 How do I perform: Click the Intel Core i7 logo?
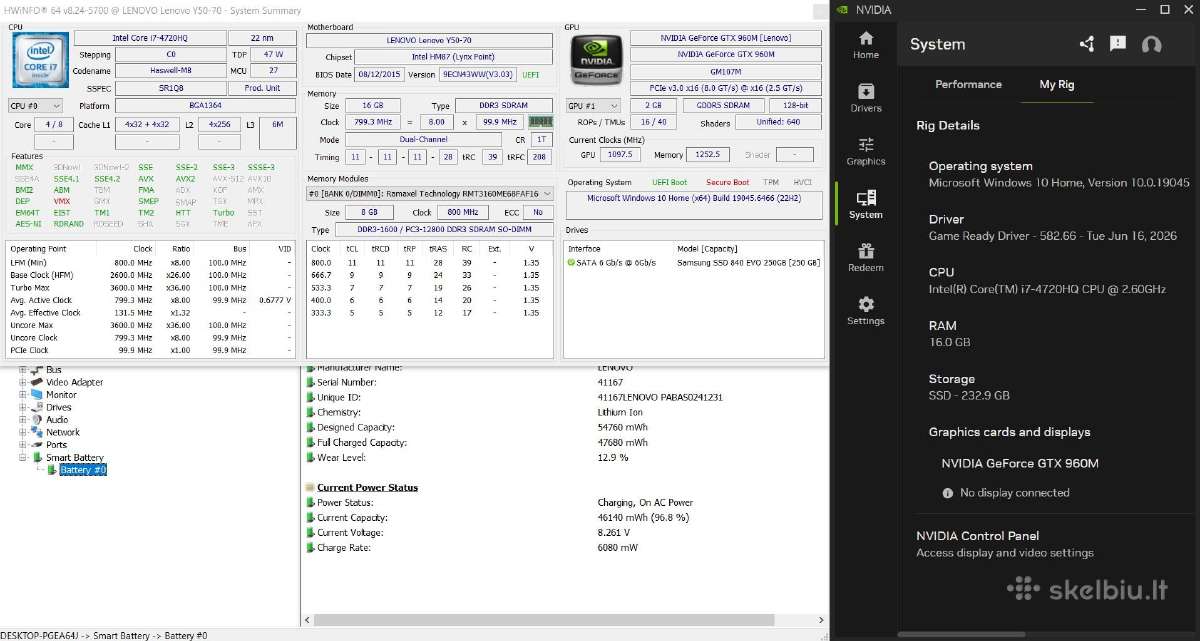click(38, 62)
